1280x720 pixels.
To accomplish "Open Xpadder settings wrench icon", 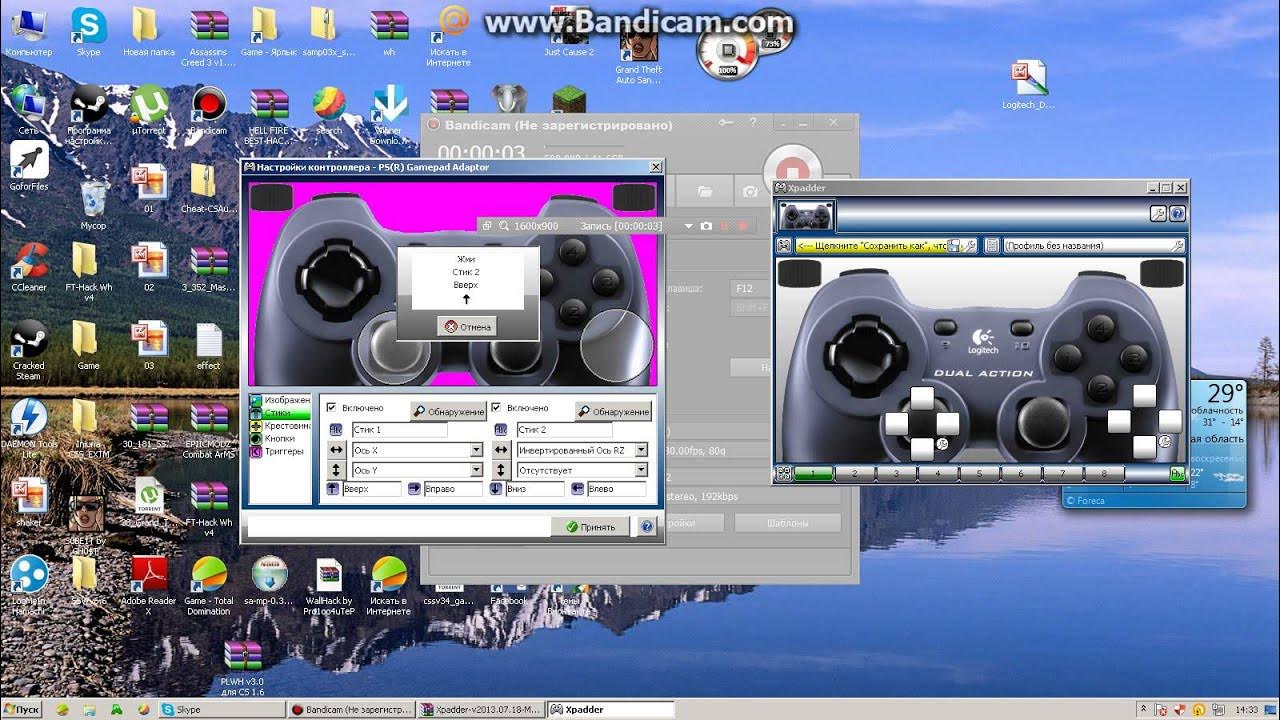I will 1158,213.
